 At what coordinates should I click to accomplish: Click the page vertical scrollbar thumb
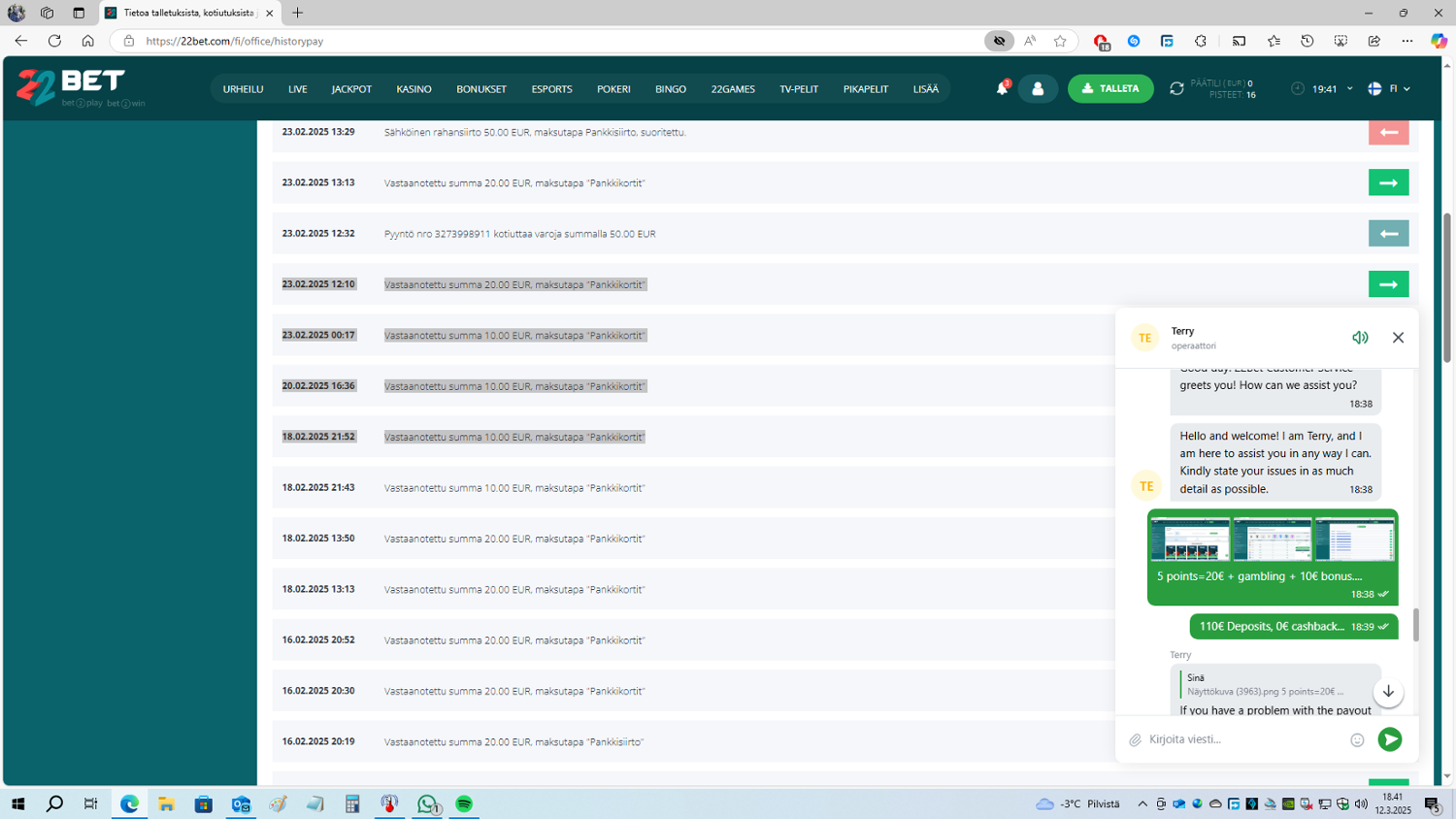[x=1447, y=288]
